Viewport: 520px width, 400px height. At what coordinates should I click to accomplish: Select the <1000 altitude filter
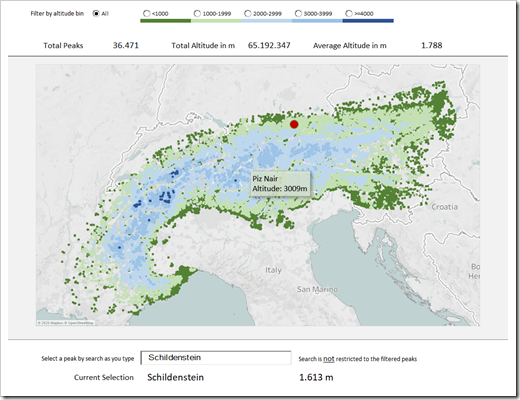click(147, 14)
